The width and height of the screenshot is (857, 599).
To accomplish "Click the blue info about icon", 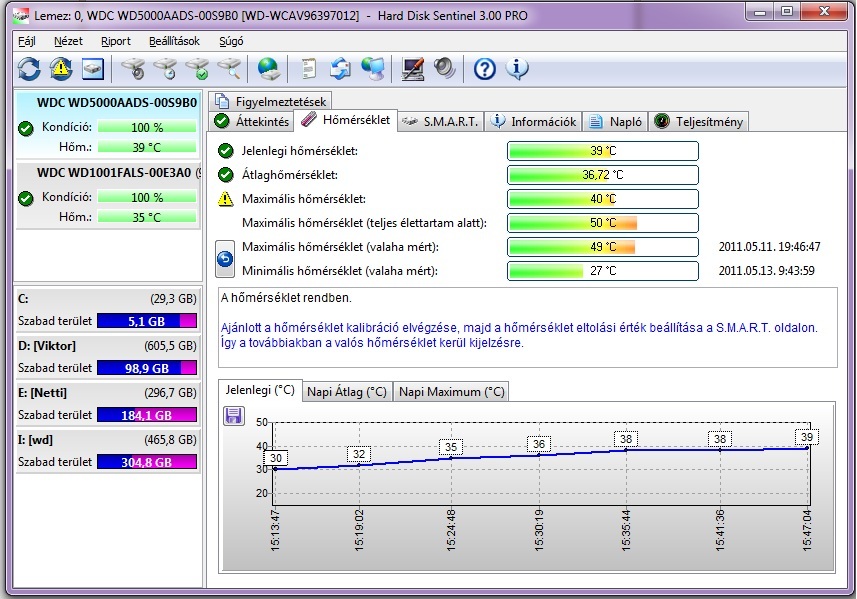I will (x=517, y=69).
